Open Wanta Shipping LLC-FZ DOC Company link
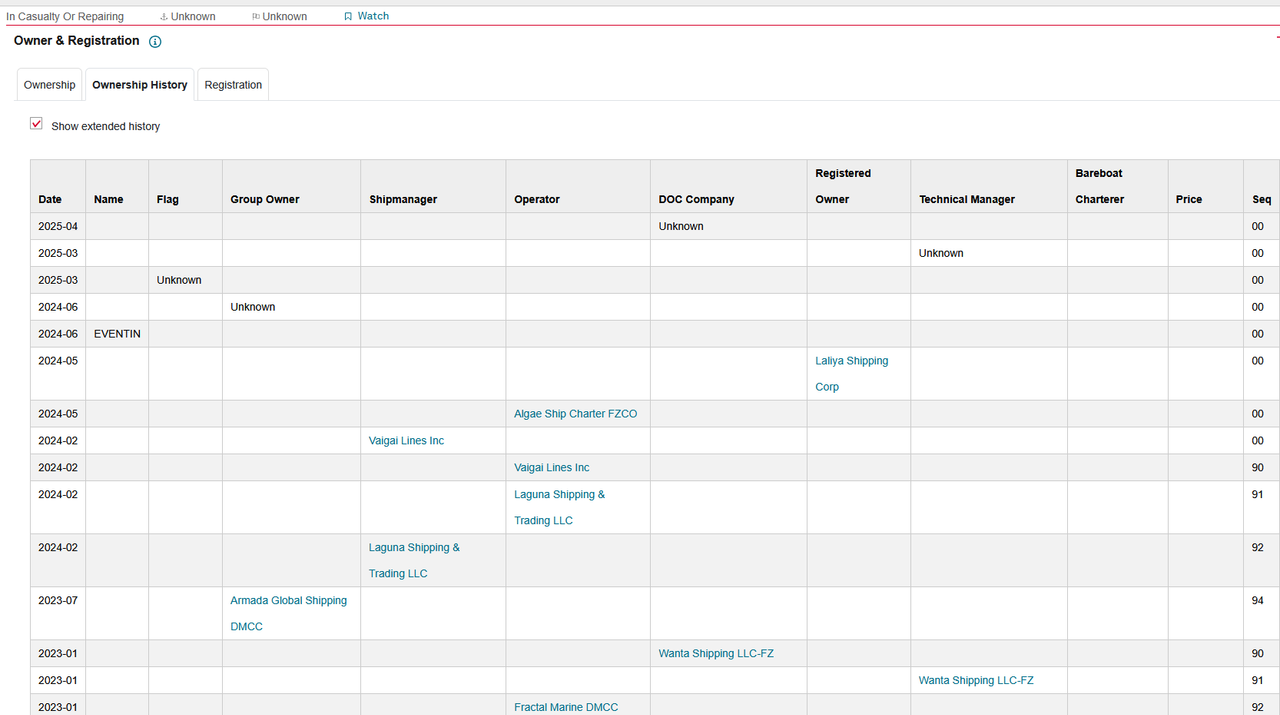This screenshot has width=1280, height=715. (716, 654)
